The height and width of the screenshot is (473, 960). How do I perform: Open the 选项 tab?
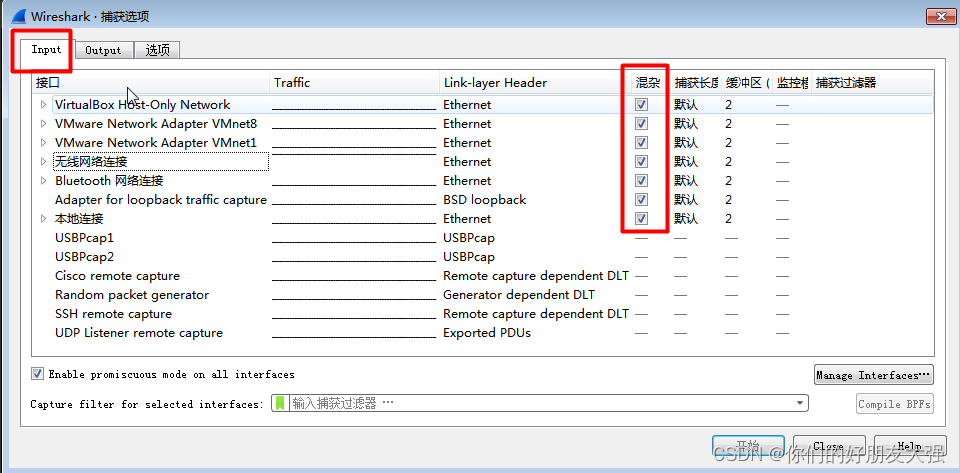click(157, 50)
